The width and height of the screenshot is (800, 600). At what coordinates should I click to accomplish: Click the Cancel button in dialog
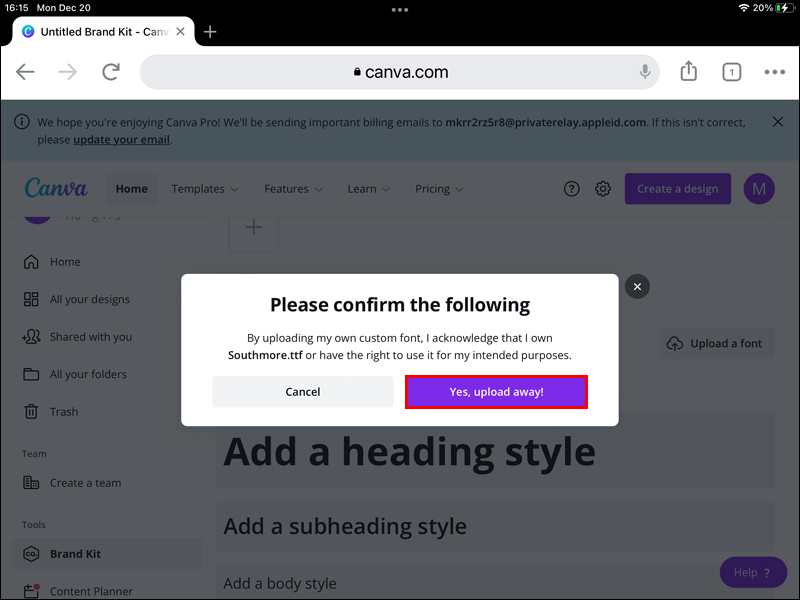pyautogui.click(x=302, y=392)
